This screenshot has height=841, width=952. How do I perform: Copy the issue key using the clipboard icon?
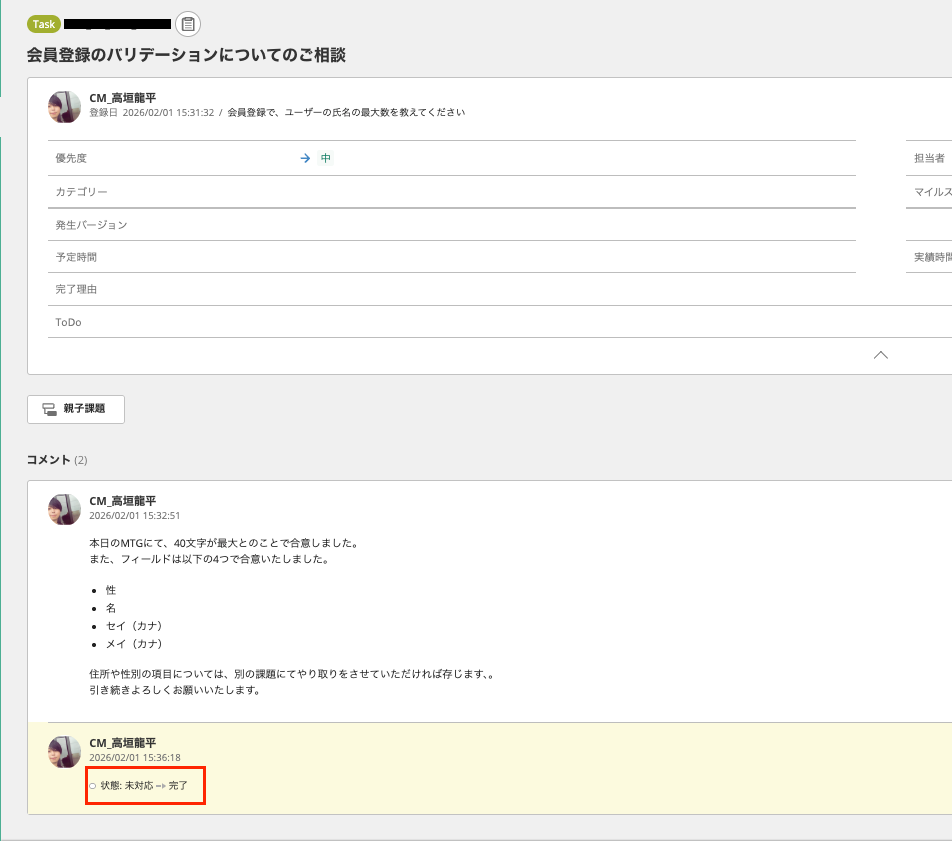coord(188,24)
